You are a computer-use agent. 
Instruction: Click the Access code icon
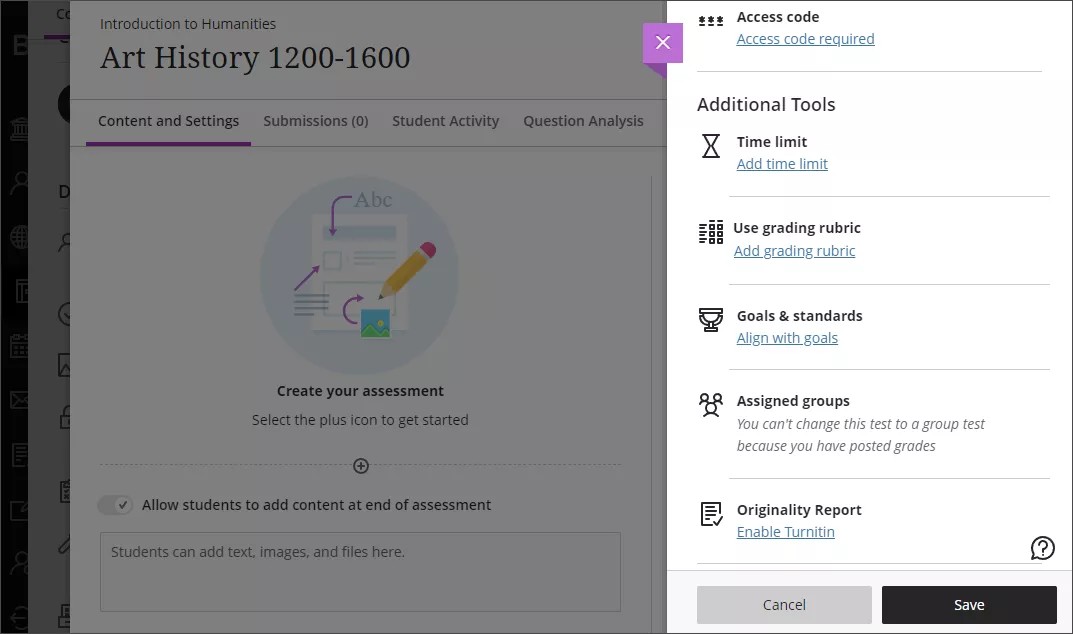coord(710,17)
